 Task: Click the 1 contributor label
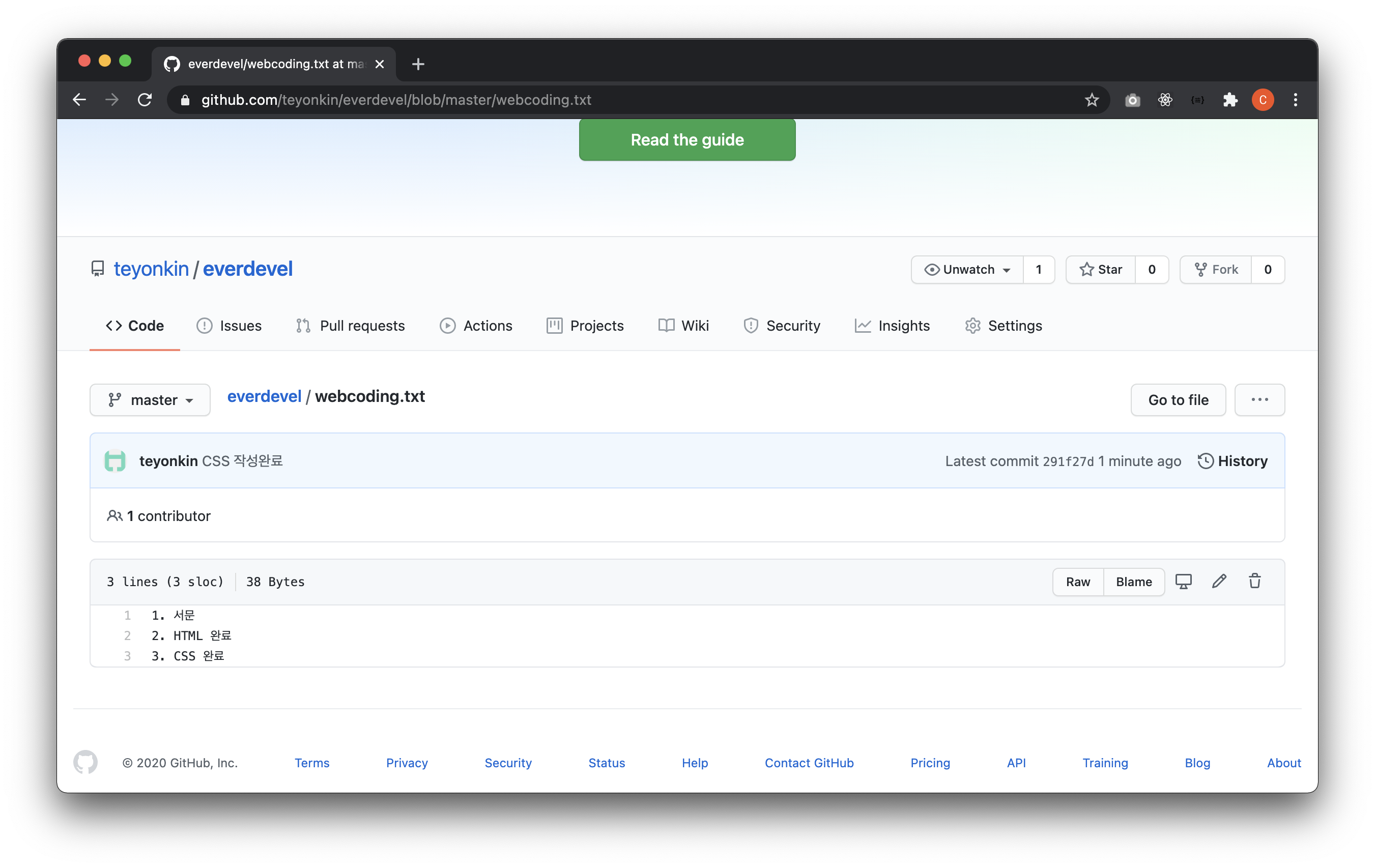[x=159, y=515]
